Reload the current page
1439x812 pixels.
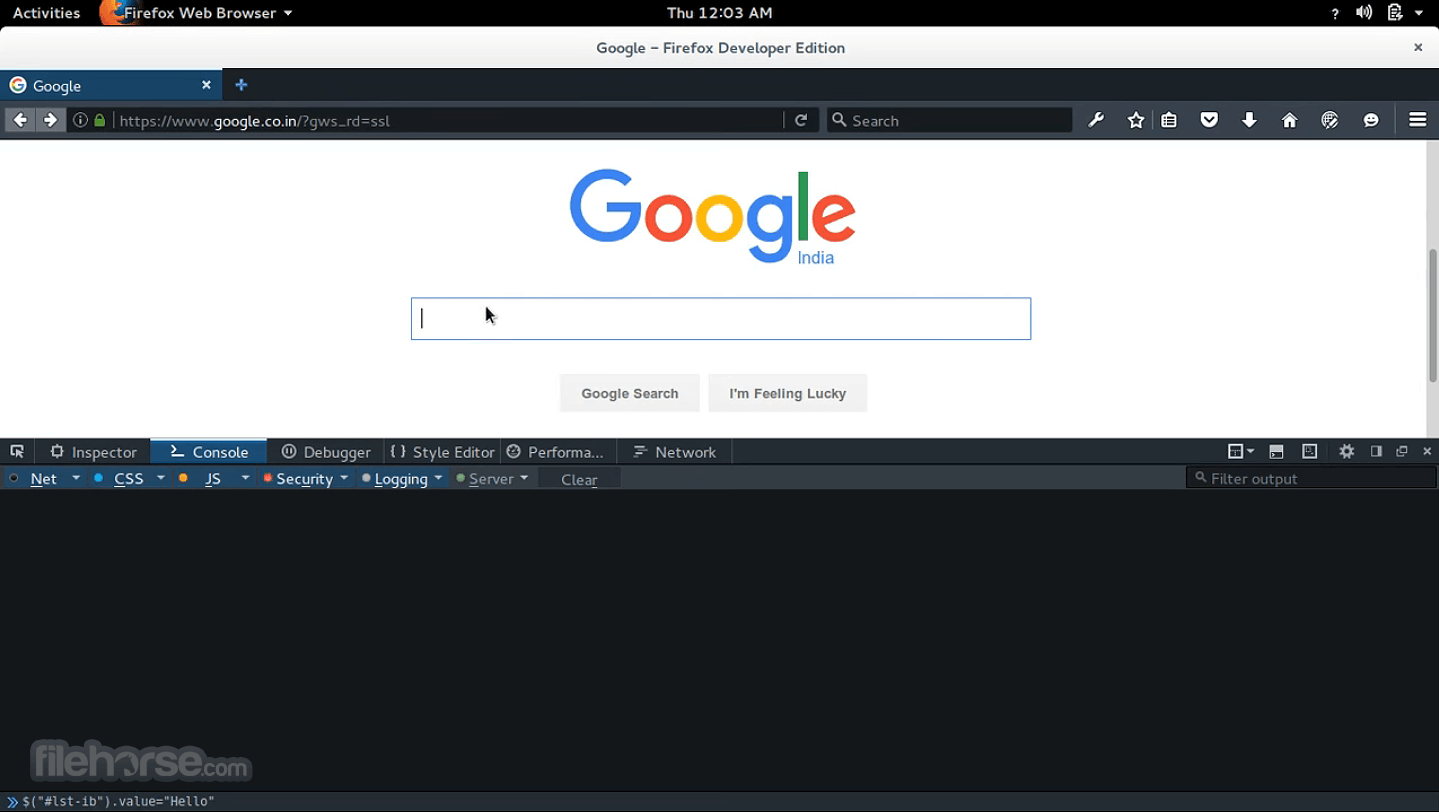tap(801, 120)
